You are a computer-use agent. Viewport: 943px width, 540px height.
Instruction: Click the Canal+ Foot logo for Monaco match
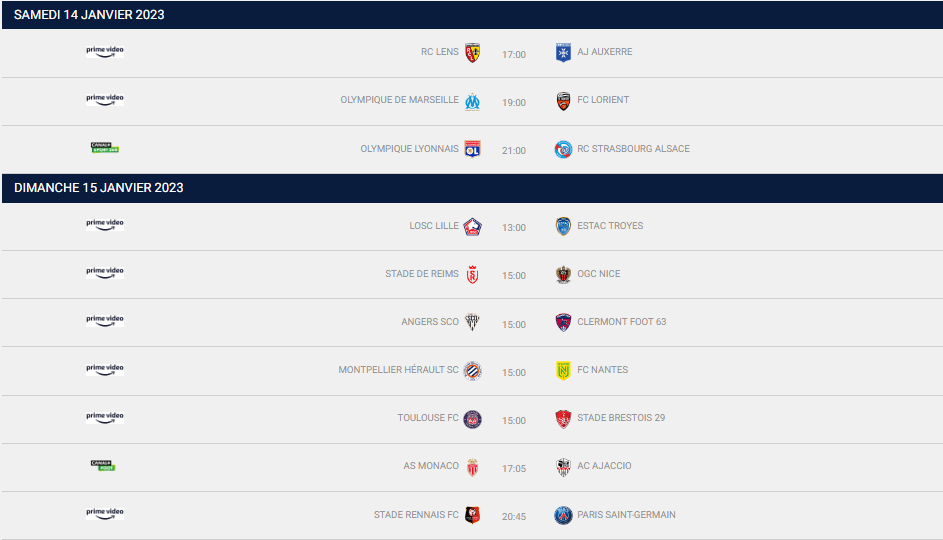[x=103, y=465]
